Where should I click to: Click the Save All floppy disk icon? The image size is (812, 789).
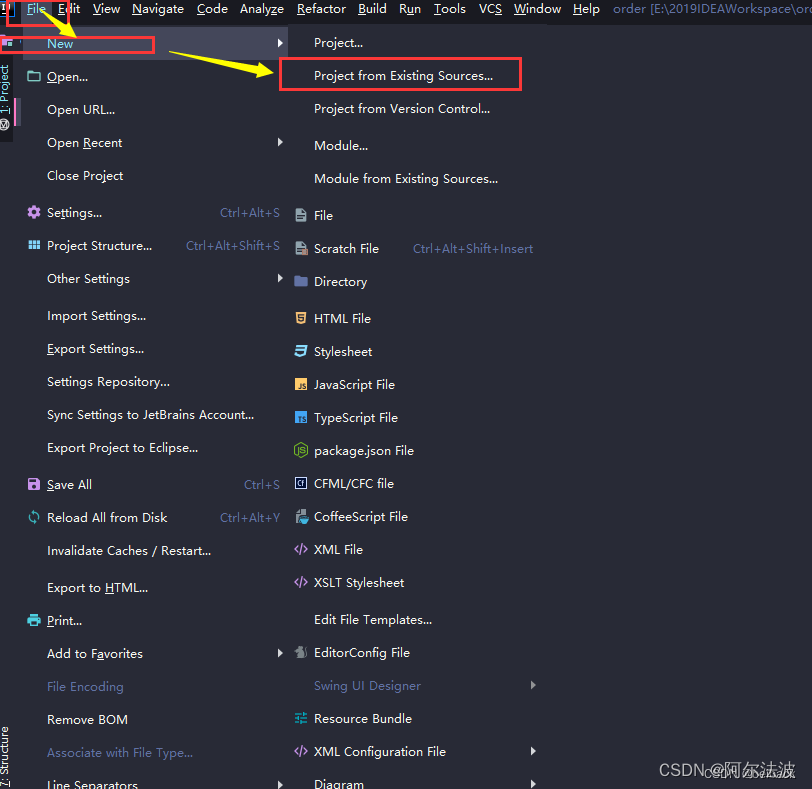pyautogui.click(x=34, y=485)
